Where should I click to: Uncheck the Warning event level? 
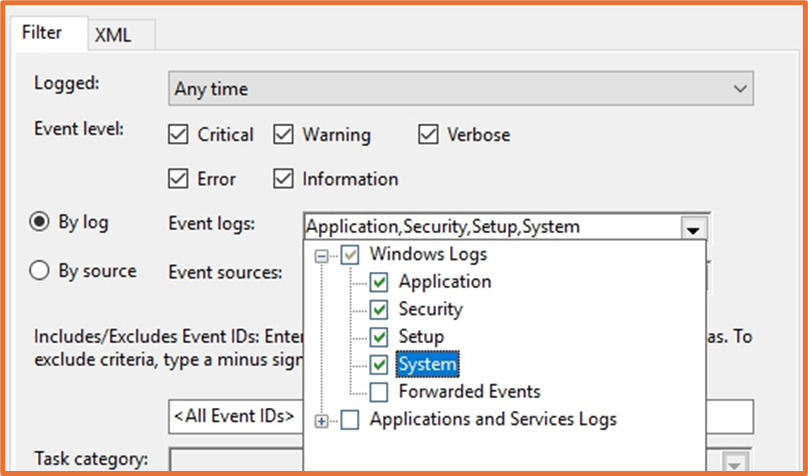coord(283,135)
